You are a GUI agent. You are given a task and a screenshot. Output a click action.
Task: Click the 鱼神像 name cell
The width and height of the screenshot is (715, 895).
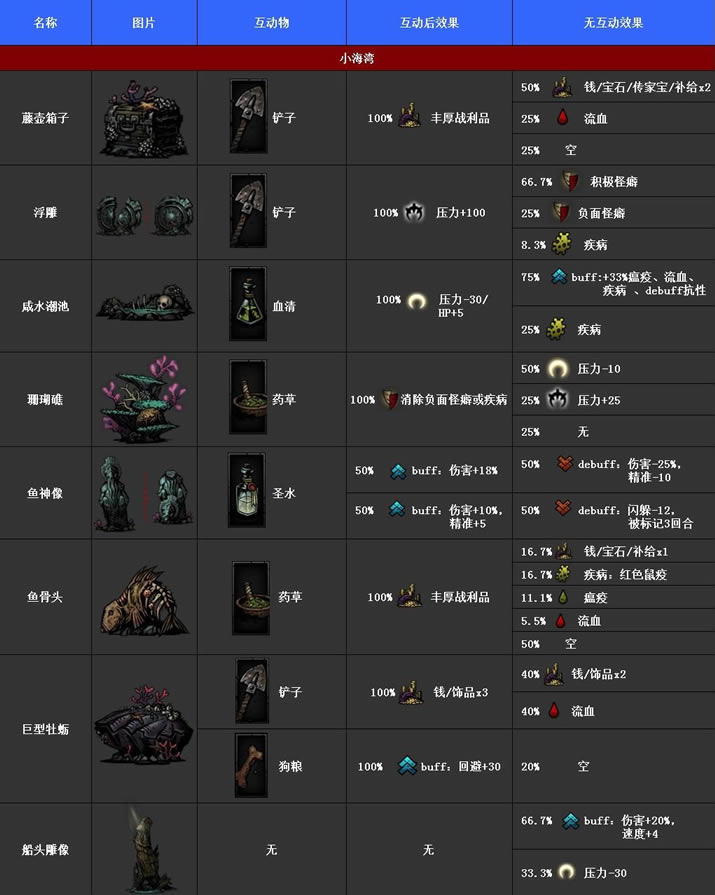46,493
